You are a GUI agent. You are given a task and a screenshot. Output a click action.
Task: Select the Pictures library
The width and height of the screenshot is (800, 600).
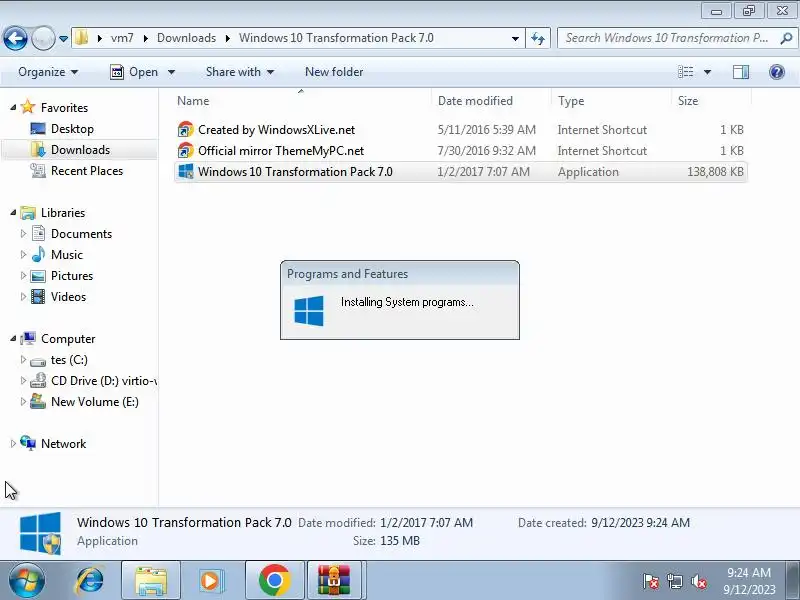click(x=71, y=276)
